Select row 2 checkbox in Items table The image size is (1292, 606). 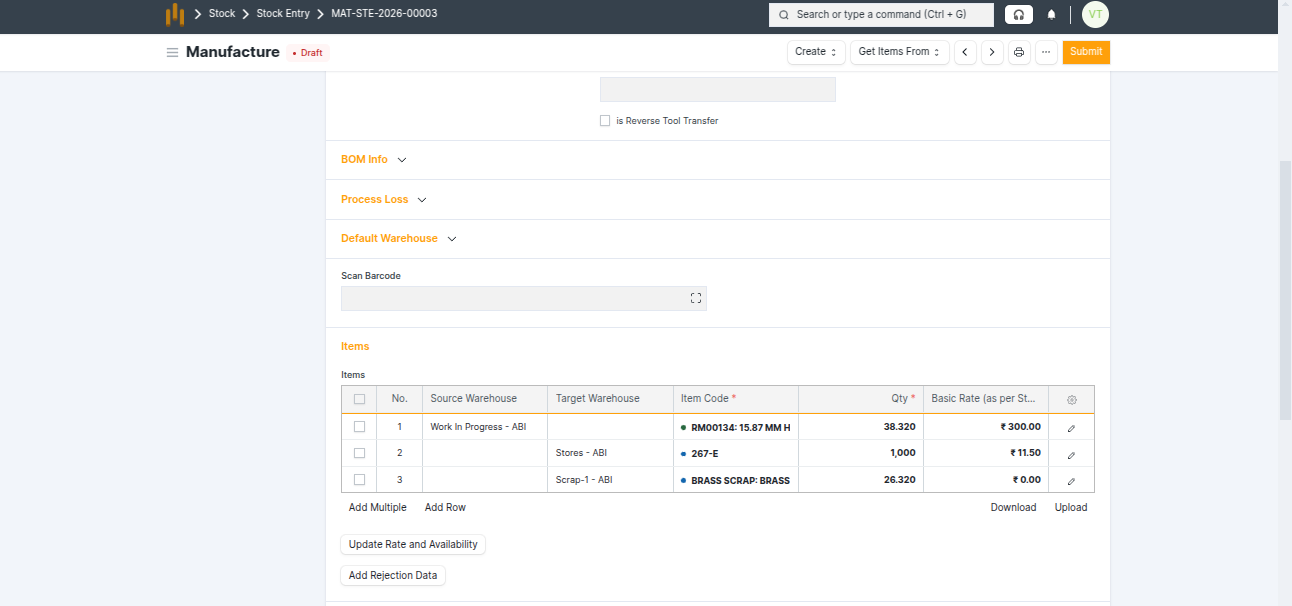pos(359,453)
